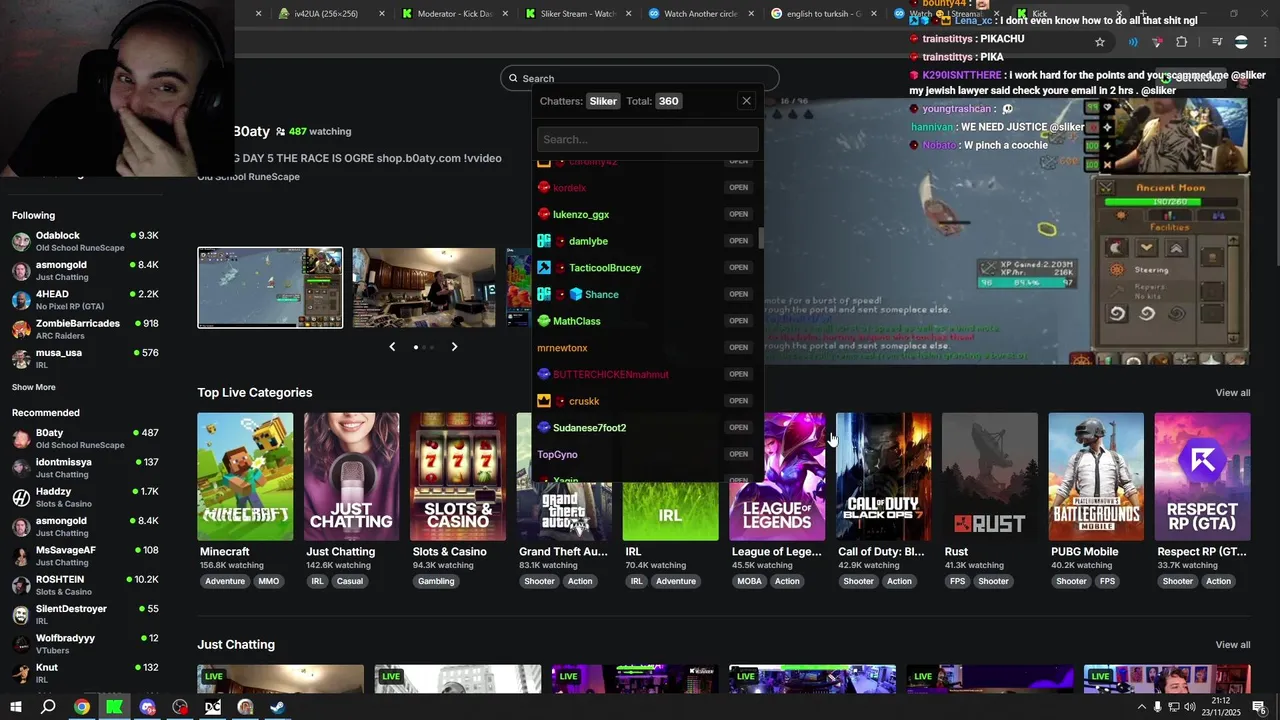Open Discord from the taskbar

click(148, 707)
